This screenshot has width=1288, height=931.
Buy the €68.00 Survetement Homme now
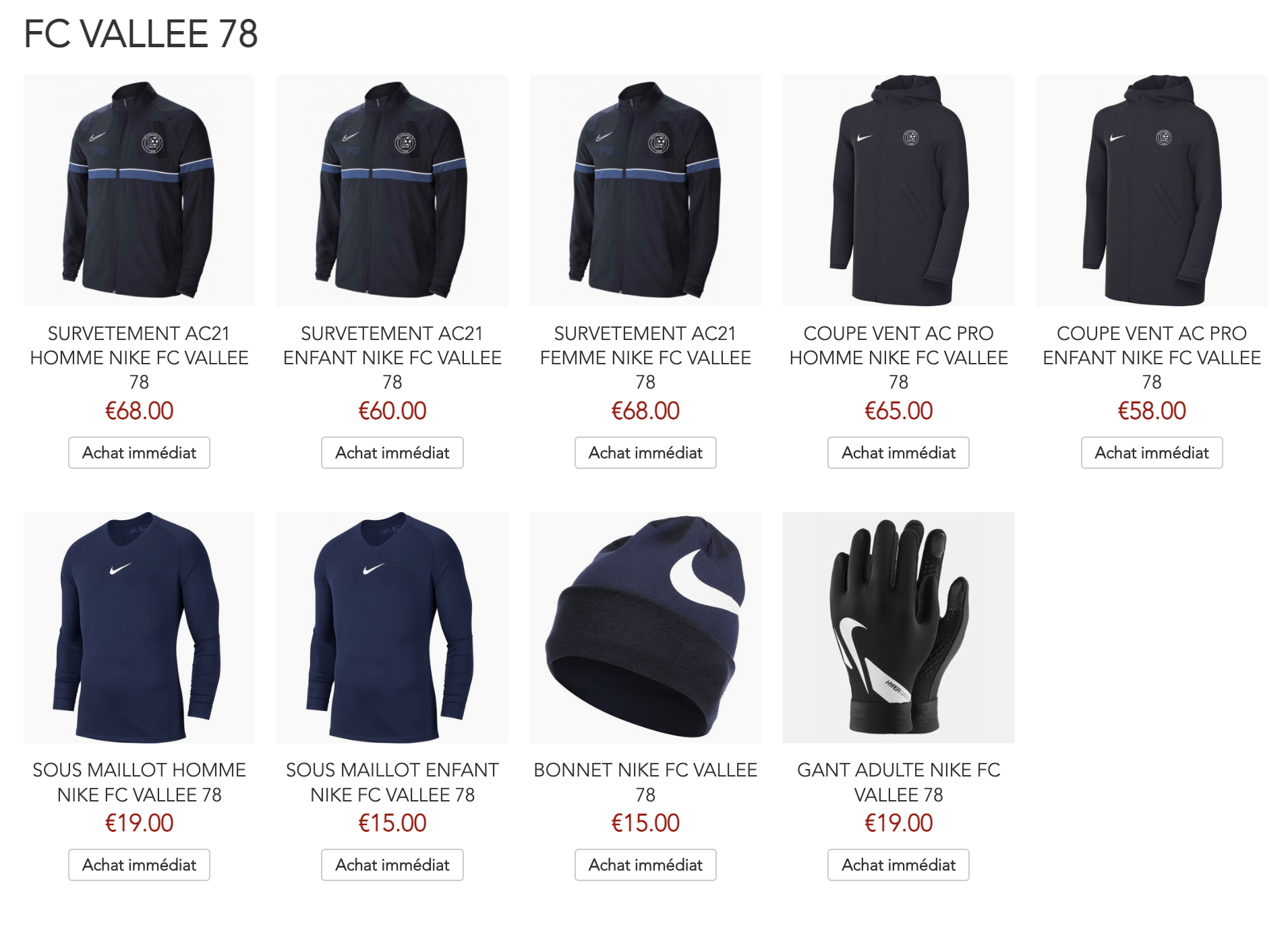pos(139,453)
